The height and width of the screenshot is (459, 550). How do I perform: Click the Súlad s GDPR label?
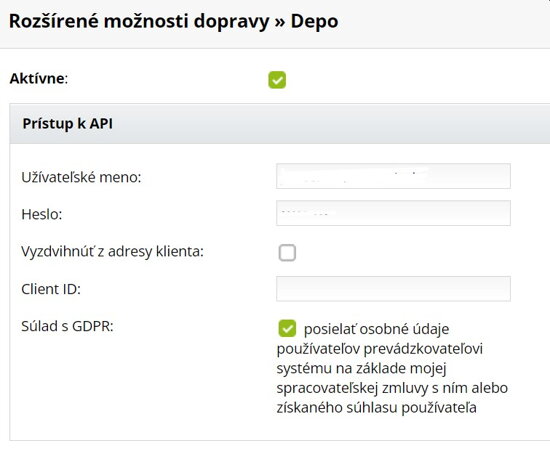[67, 326]
